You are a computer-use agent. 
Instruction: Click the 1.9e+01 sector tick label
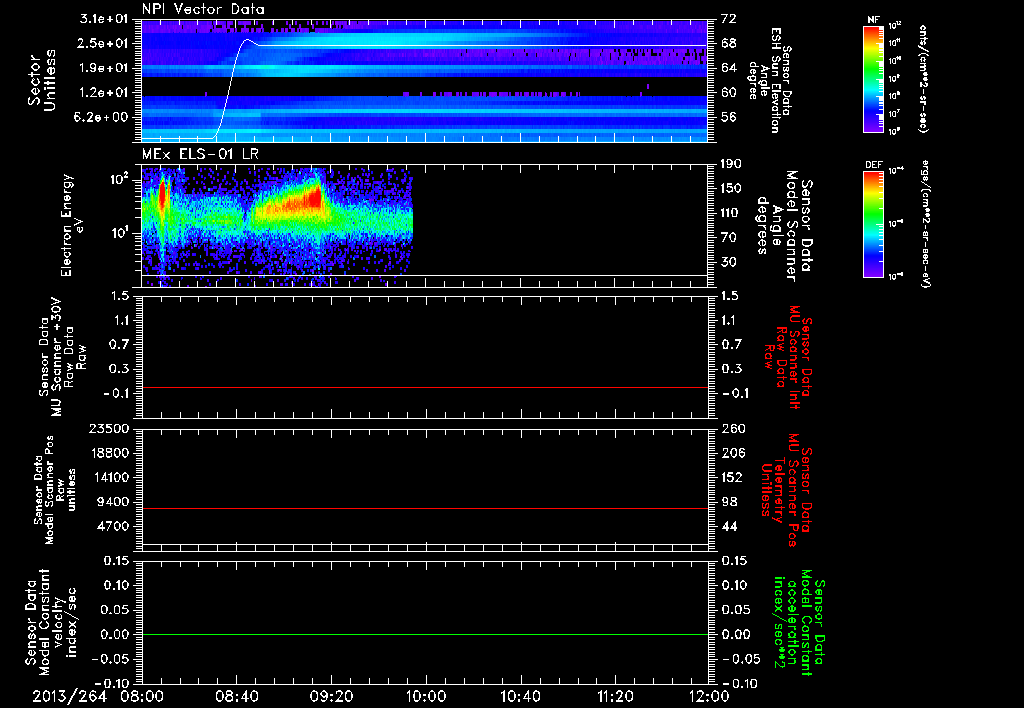tap(104, 68)
